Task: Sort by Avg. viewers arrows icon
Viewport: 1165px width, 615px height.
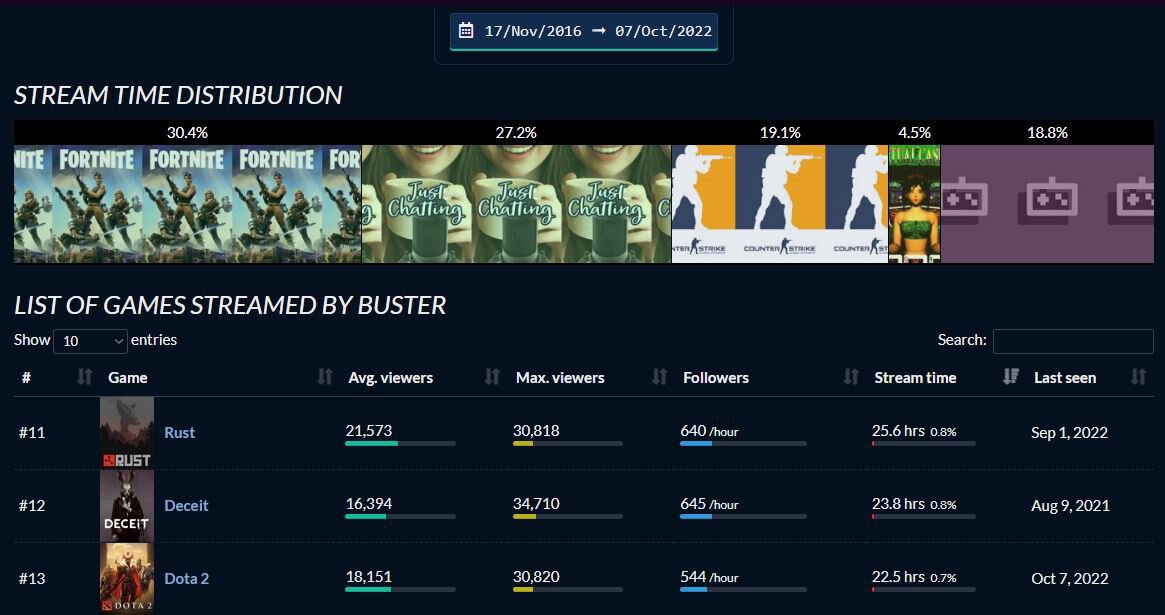Action: (492, 377)
